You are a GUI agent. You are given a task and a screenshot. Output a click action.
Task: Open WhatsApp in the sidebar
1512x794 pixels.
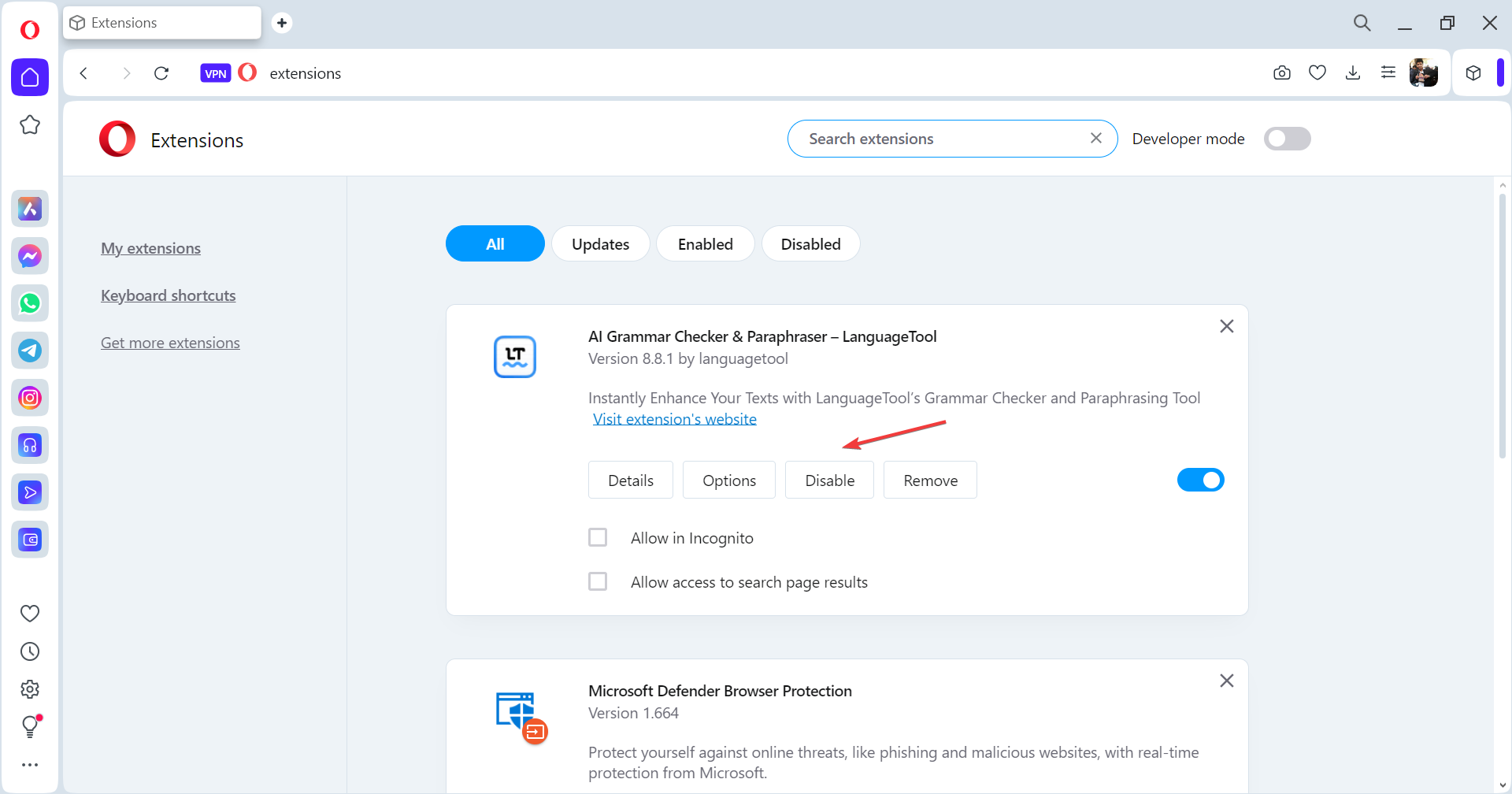pos(30,303)
